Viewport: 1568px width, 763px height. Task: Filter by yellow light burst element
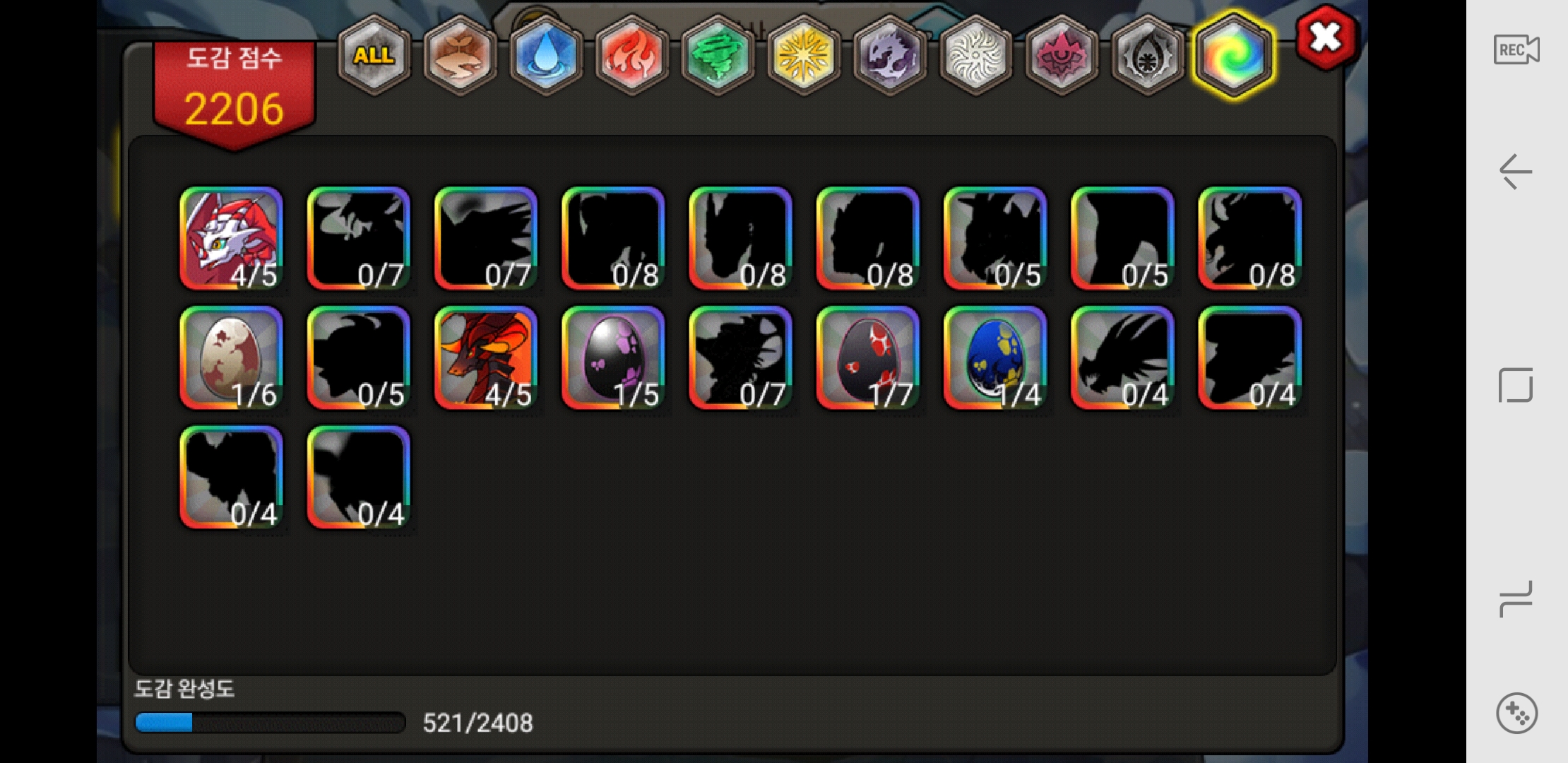(x=804, y=56)
